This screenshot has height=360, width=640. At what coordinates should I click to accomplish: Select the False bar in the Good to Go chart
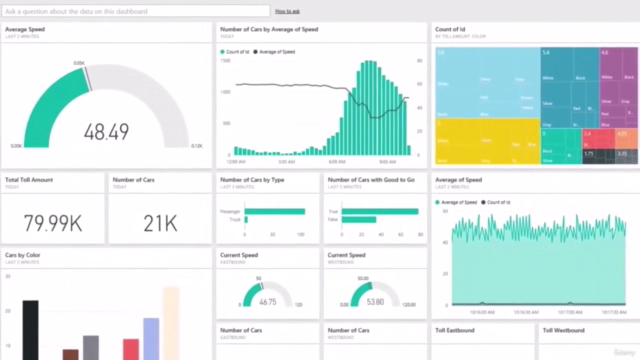(x=359, y=220)
